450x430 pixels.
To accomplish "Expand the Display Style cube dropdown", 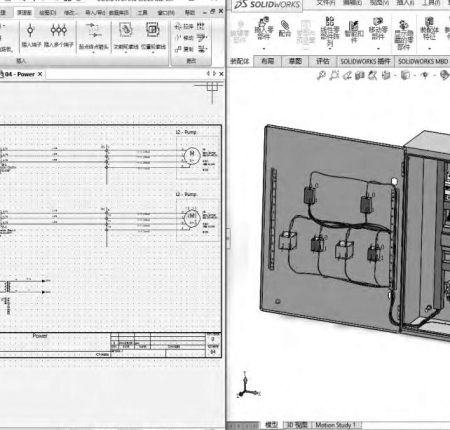I will point(415,76).
